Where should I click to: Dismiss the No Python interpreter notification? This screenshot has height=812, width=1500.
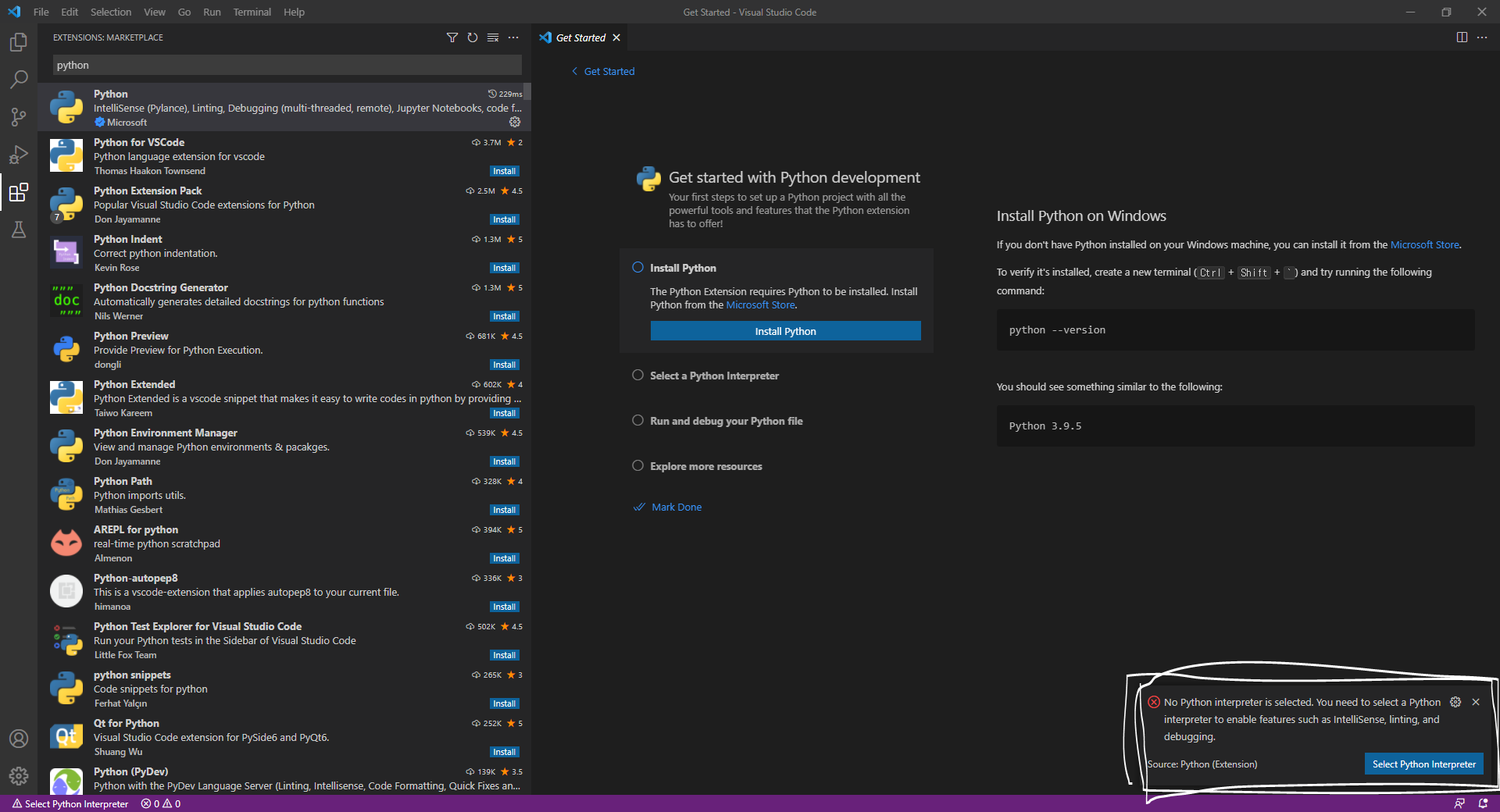pyautogui.click(x=1476, y=702)
